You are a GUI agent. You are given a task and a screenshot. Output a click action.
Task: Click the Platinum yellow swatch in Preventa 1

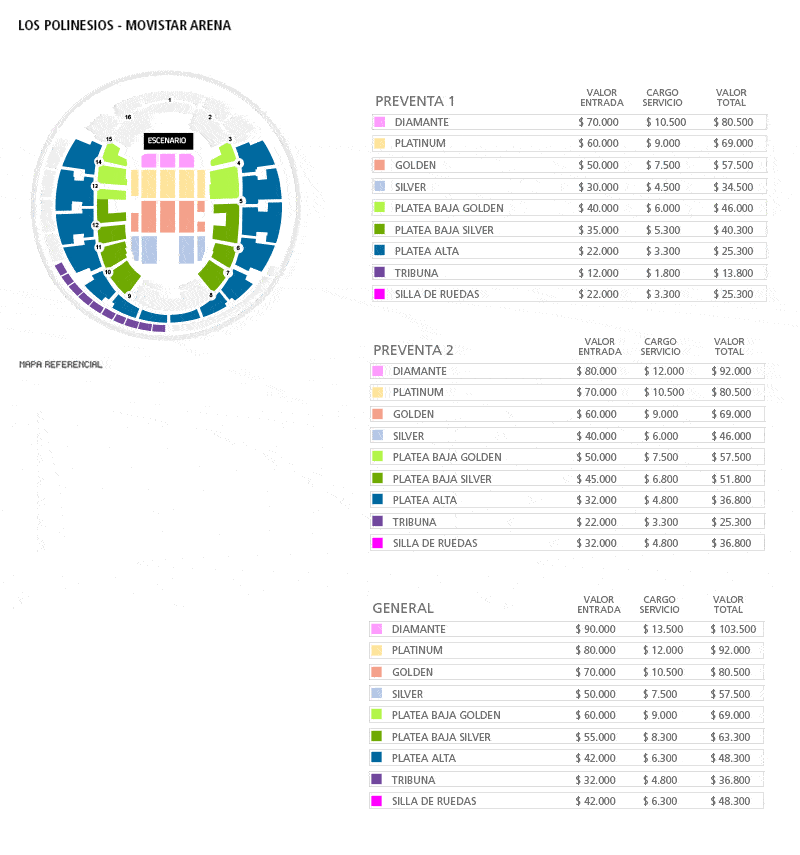click(x=380, y=143)
